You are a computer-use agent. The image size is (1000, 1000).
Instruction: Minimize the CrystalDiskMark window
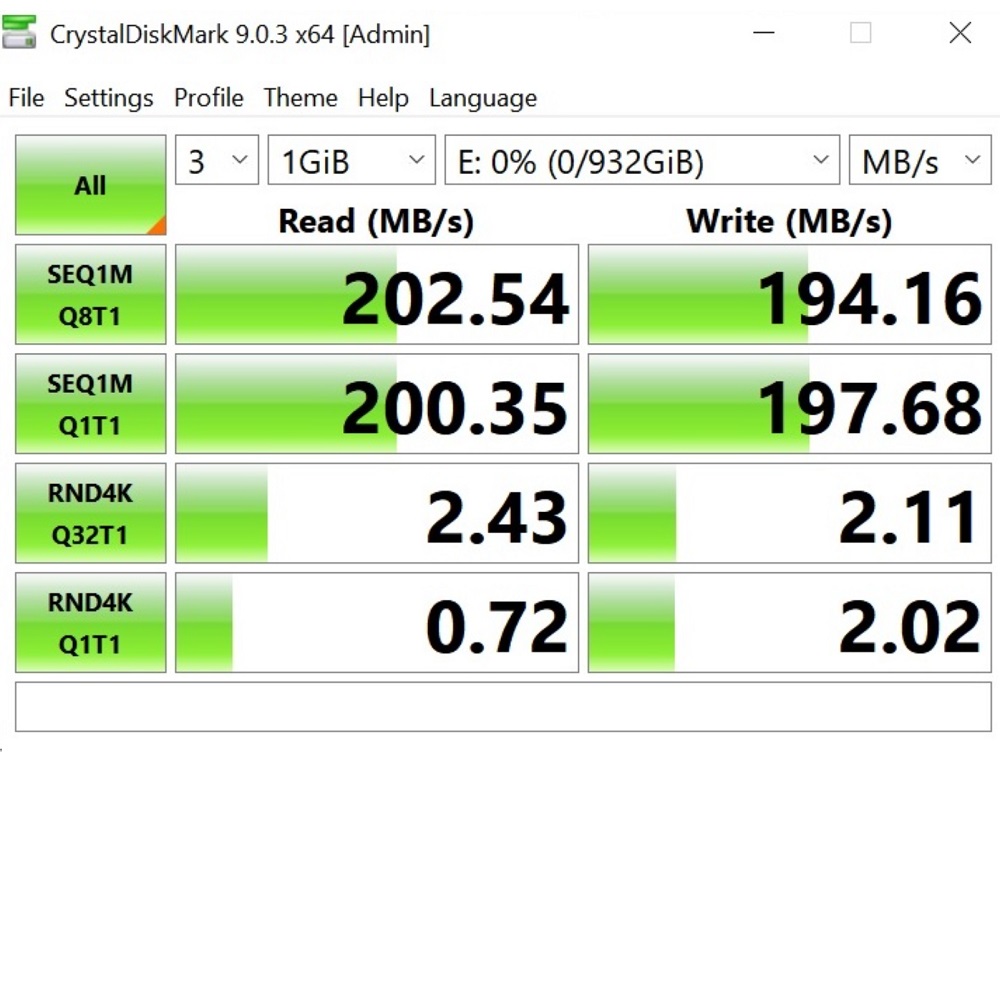(763, 33)
